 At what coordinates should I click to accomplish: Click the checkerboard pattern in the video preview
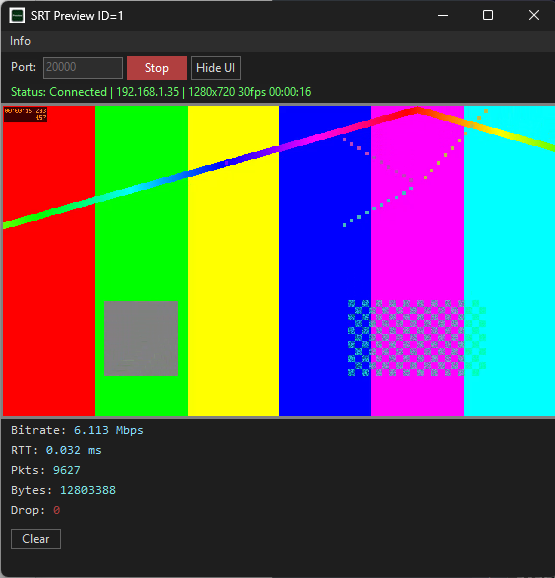[417, 338]
